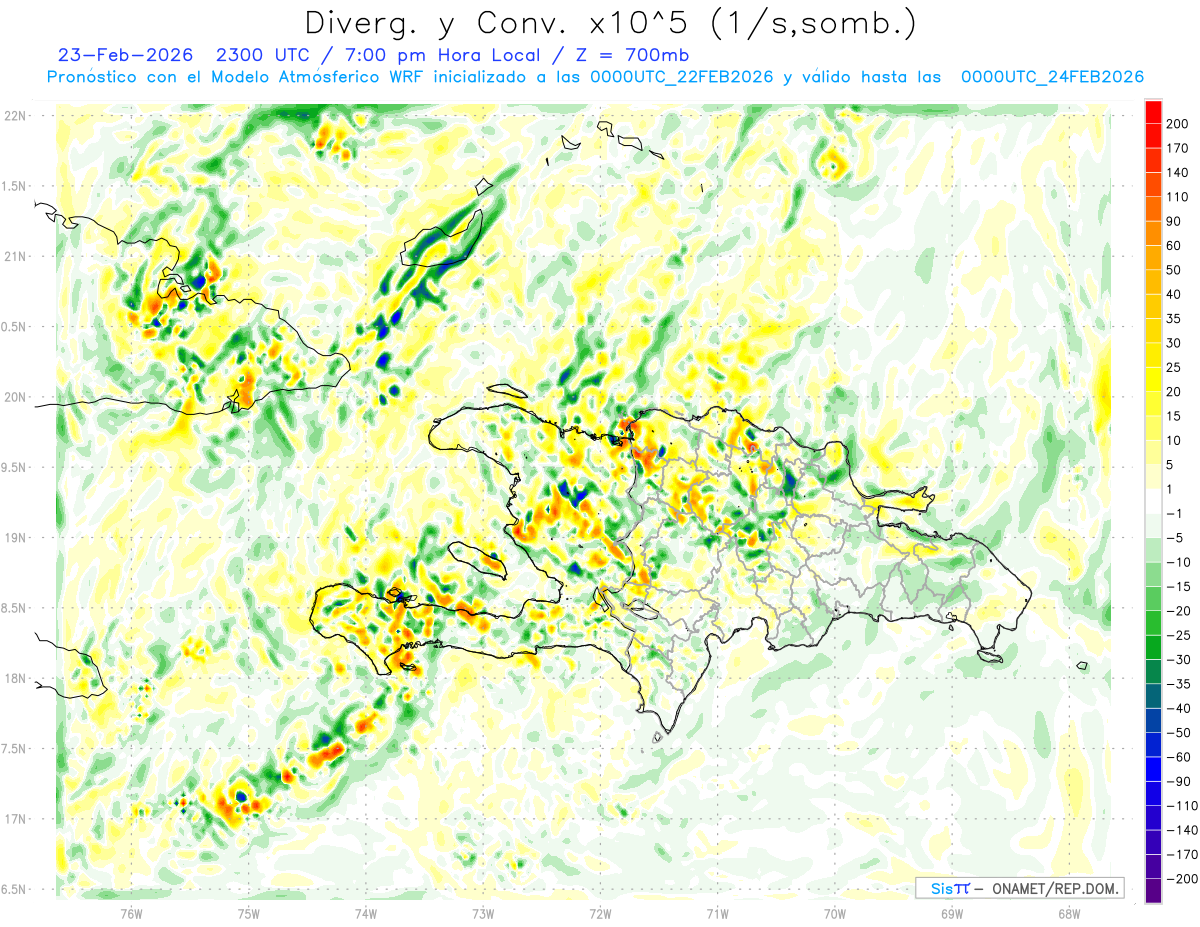The height and width of the screenshot is (927, 1200).
Task: Click the '0000UTC_22FEB2026' initialization timestamp
Action: point(682,77)
